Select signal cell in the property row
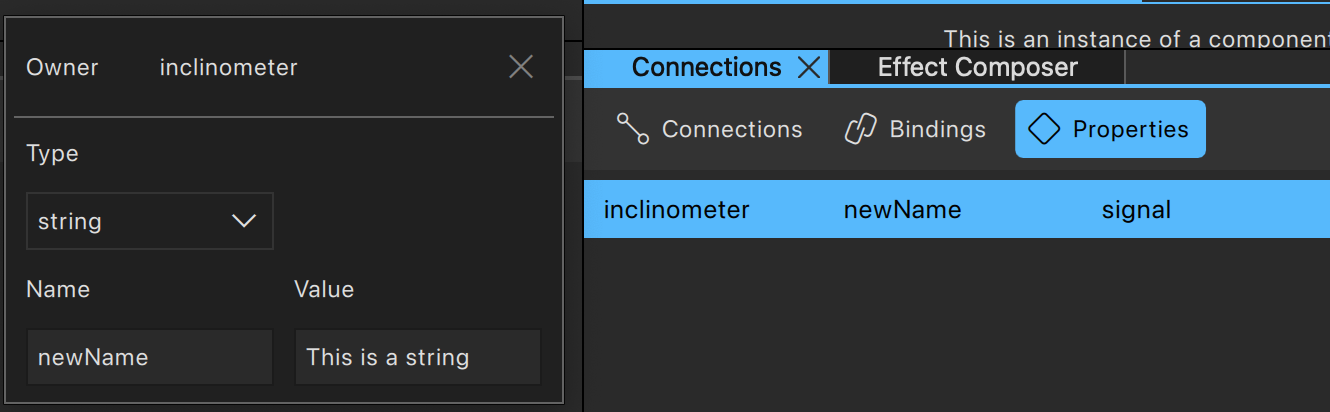This screenshot has height=412, width=1330. [x=1136, y=210]
